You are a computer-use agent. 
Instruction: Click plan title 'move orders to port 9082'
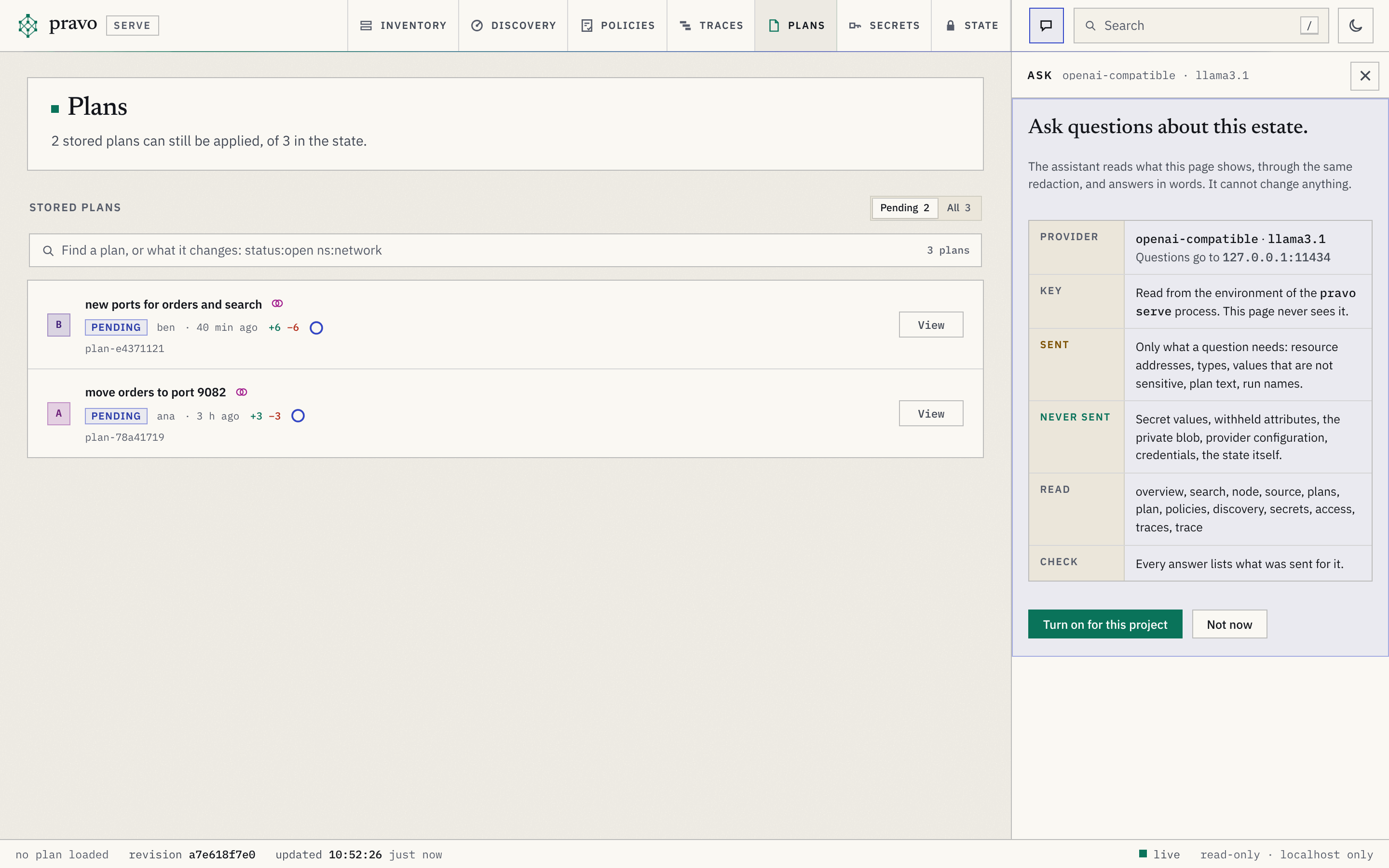click(x=156, y=392)
